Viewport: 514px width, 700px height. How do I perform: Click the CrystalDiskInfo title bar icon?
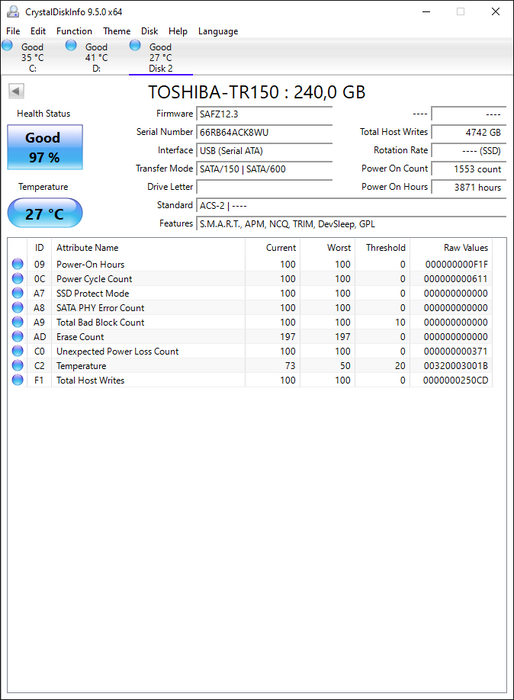13,12
